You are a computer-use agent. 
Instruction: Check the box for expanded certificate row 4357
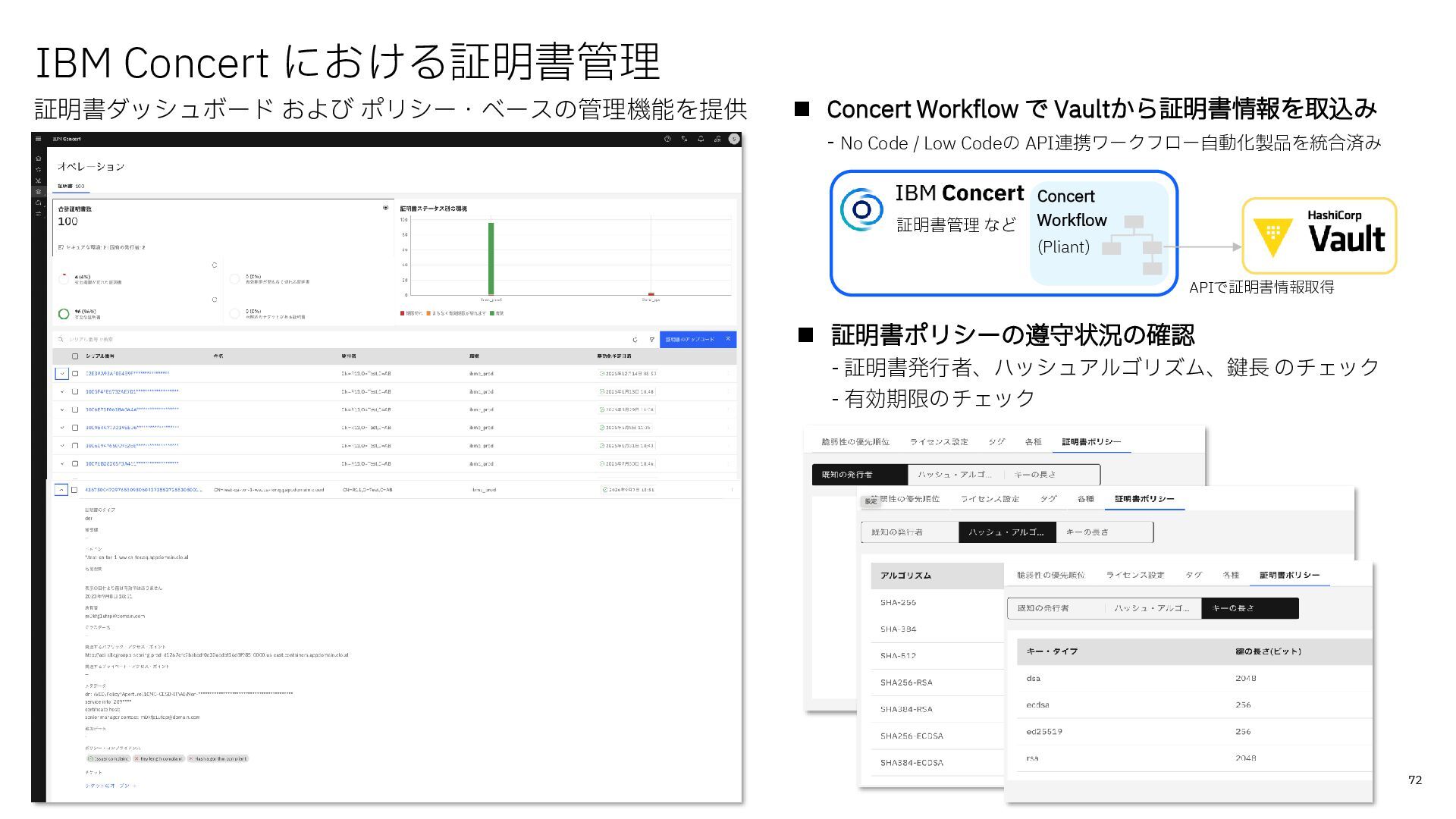point(74,490)
